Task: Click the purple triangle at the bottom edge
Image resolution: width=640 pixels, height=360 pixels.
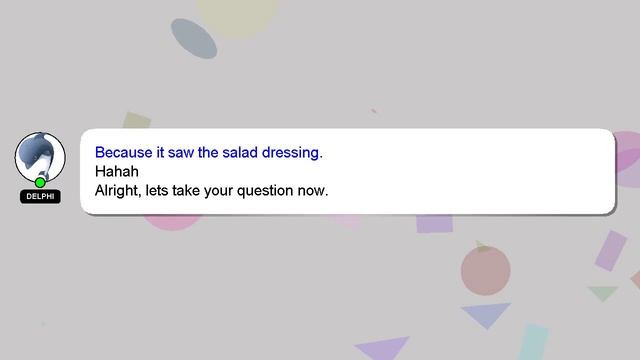Action: [382, 348]
